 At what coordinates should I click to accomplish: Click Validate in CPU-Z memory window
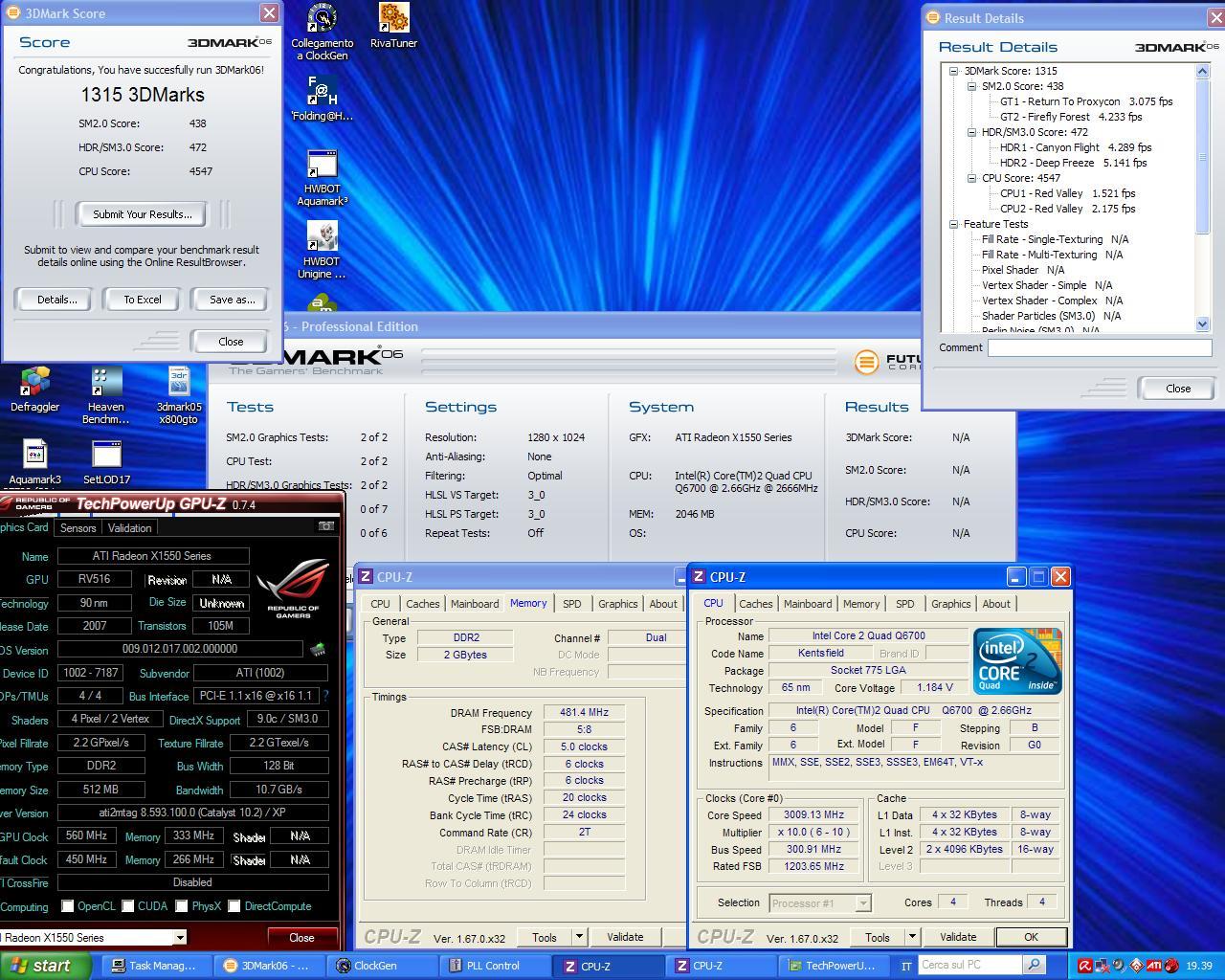[x=625, y=937]
